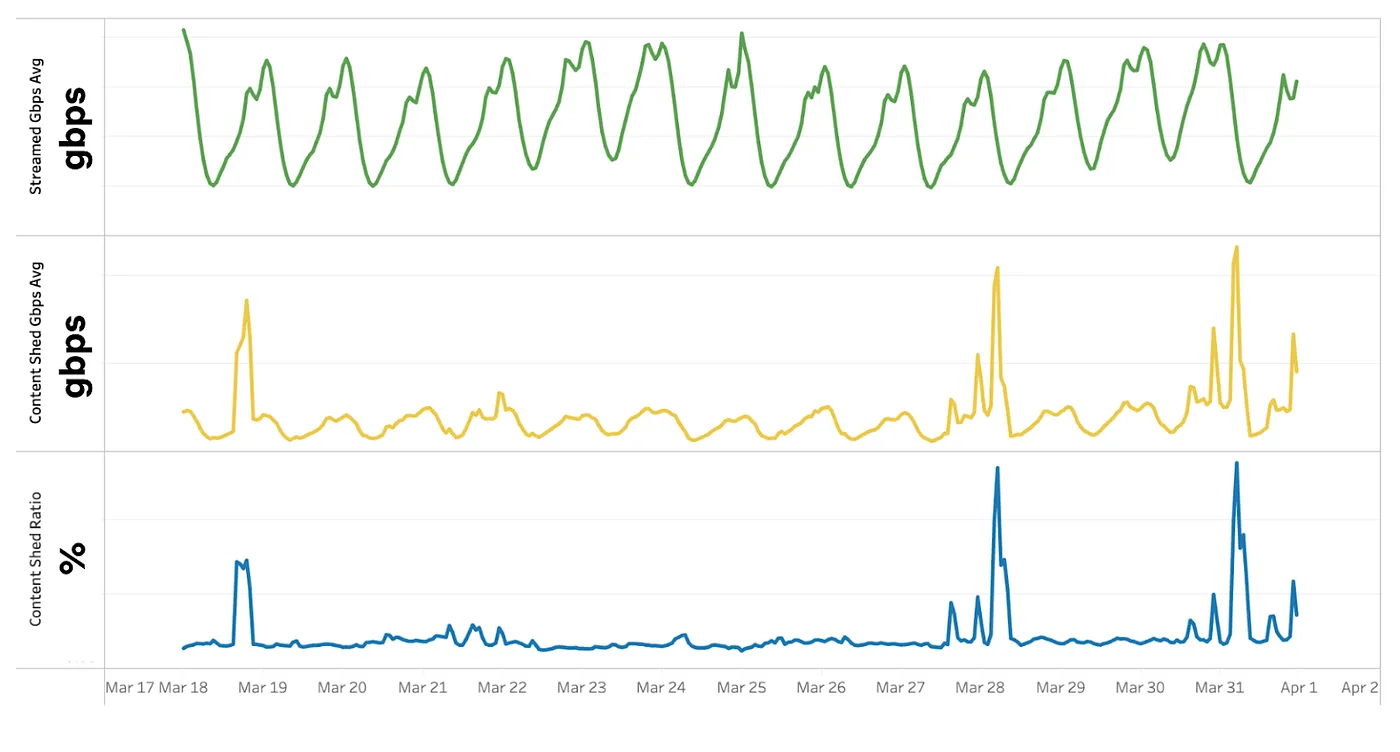Viewport: 1400px width, 752px height.
Task: Click the "Streamed Gbps Avg" axis title
Action: 36,126
